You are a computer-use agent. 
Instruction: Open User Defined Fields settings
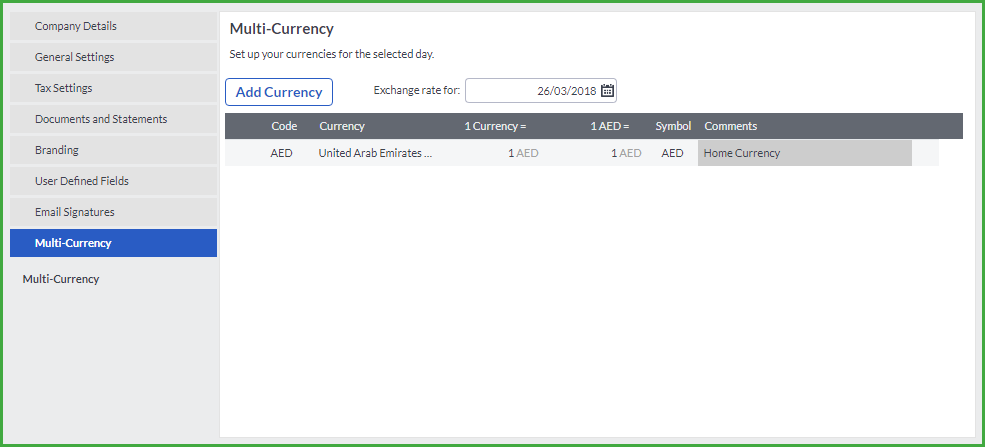(x=114, y=181)
